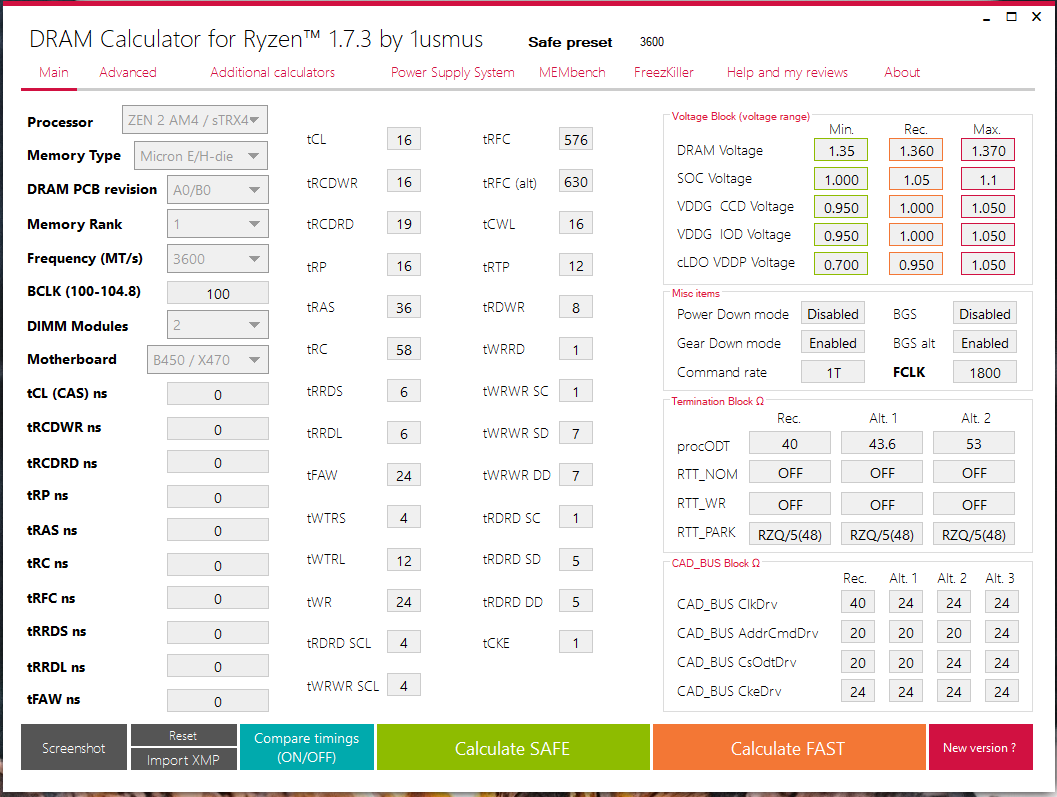Click the tRFC ns input field
1057x797 pixels.
tap(218, 598)
